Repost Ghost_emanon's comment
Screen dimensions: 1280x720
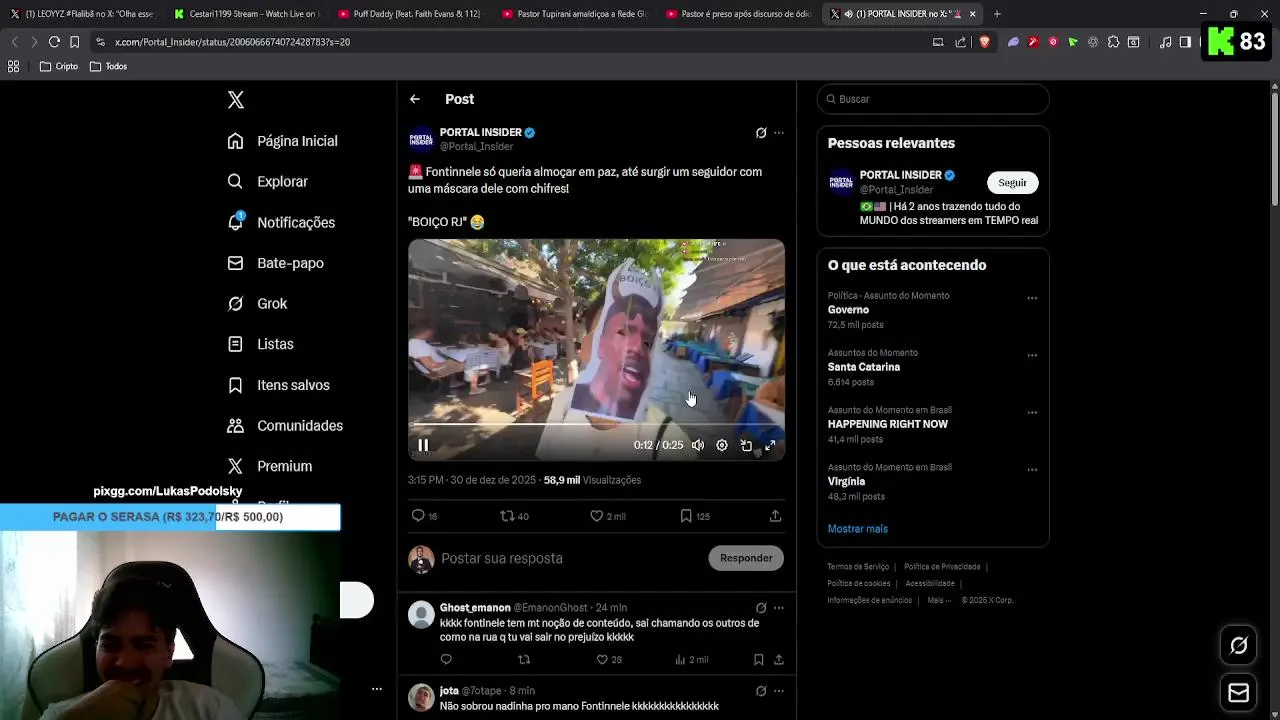[x=524, y=660]
